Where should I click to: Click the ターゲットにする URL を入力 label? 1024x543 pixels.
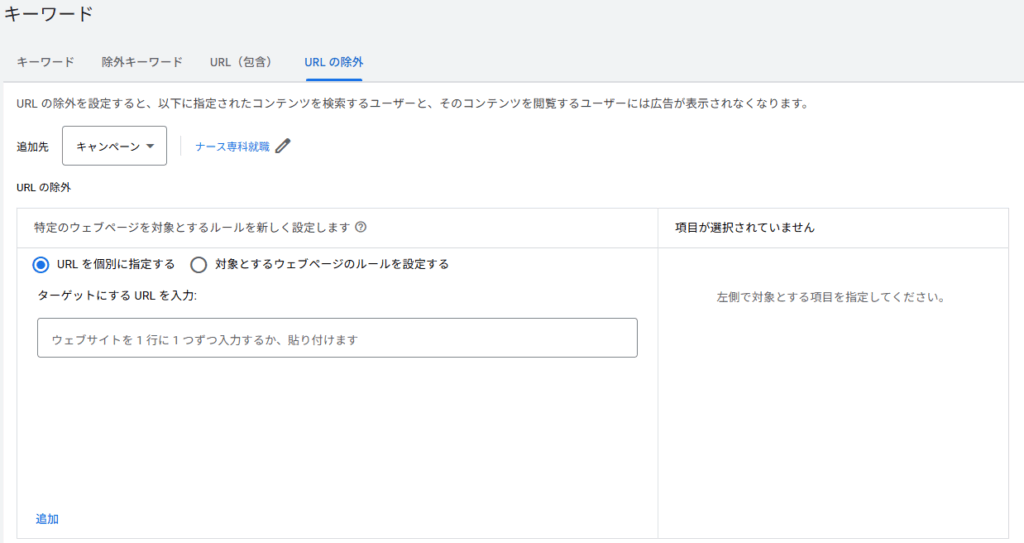coord(117,295)
